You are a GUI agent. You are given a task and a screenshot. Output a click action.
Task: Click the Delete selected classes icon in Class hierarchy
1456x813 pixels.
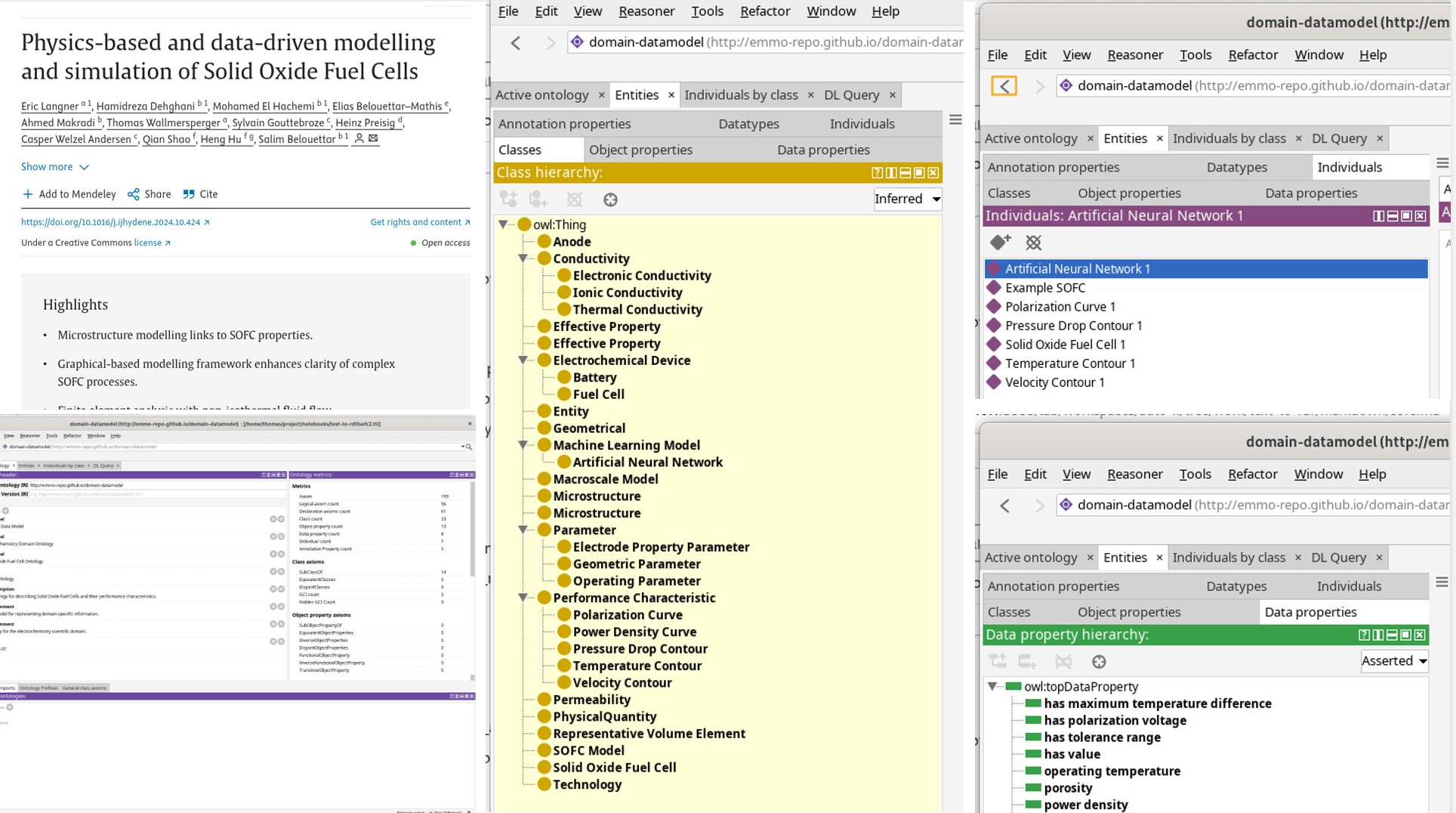[x=575, y=199]
